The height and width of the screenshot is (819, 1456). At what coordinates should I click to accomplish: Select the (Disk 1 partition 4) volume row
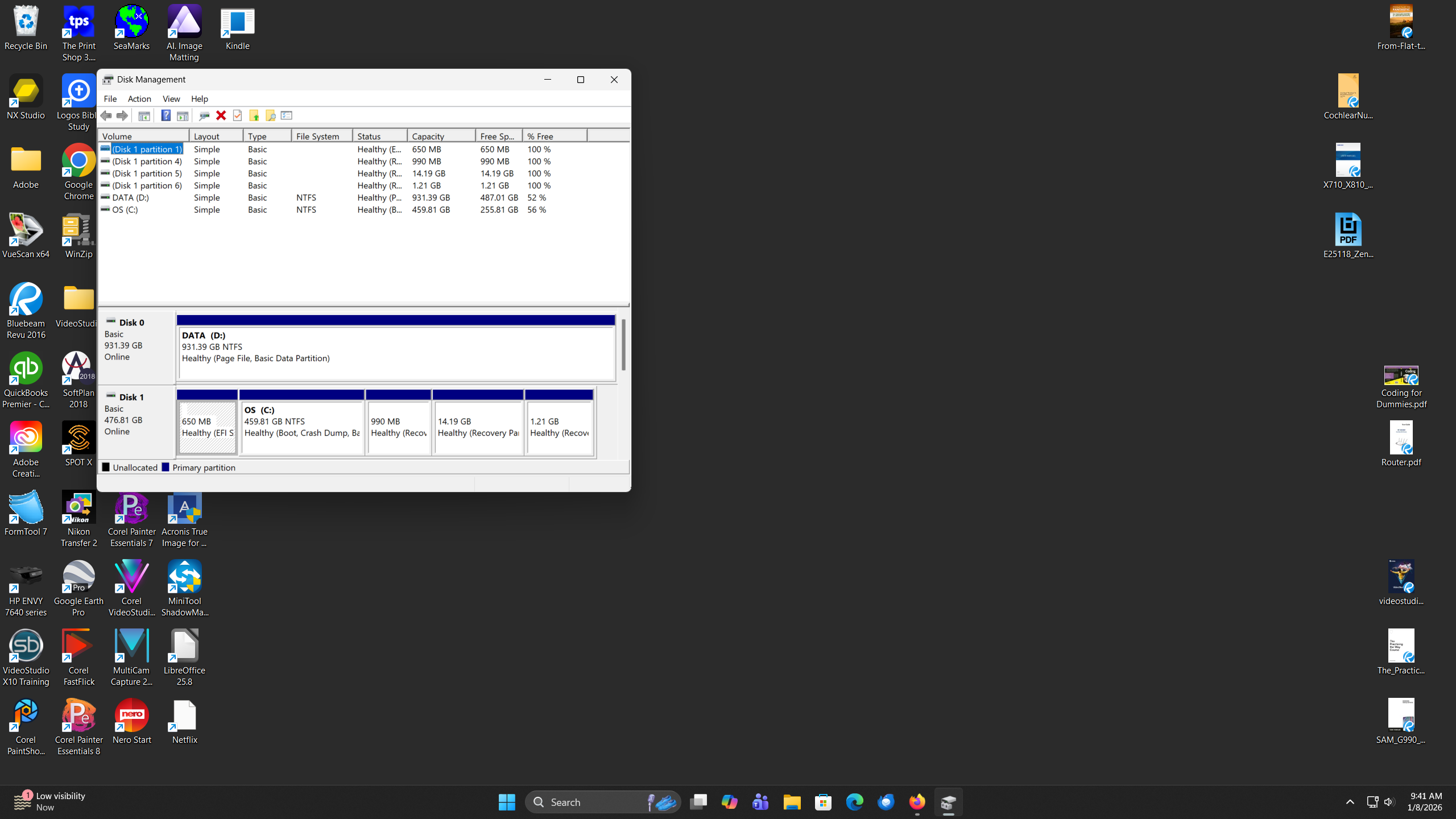(363, 162)
